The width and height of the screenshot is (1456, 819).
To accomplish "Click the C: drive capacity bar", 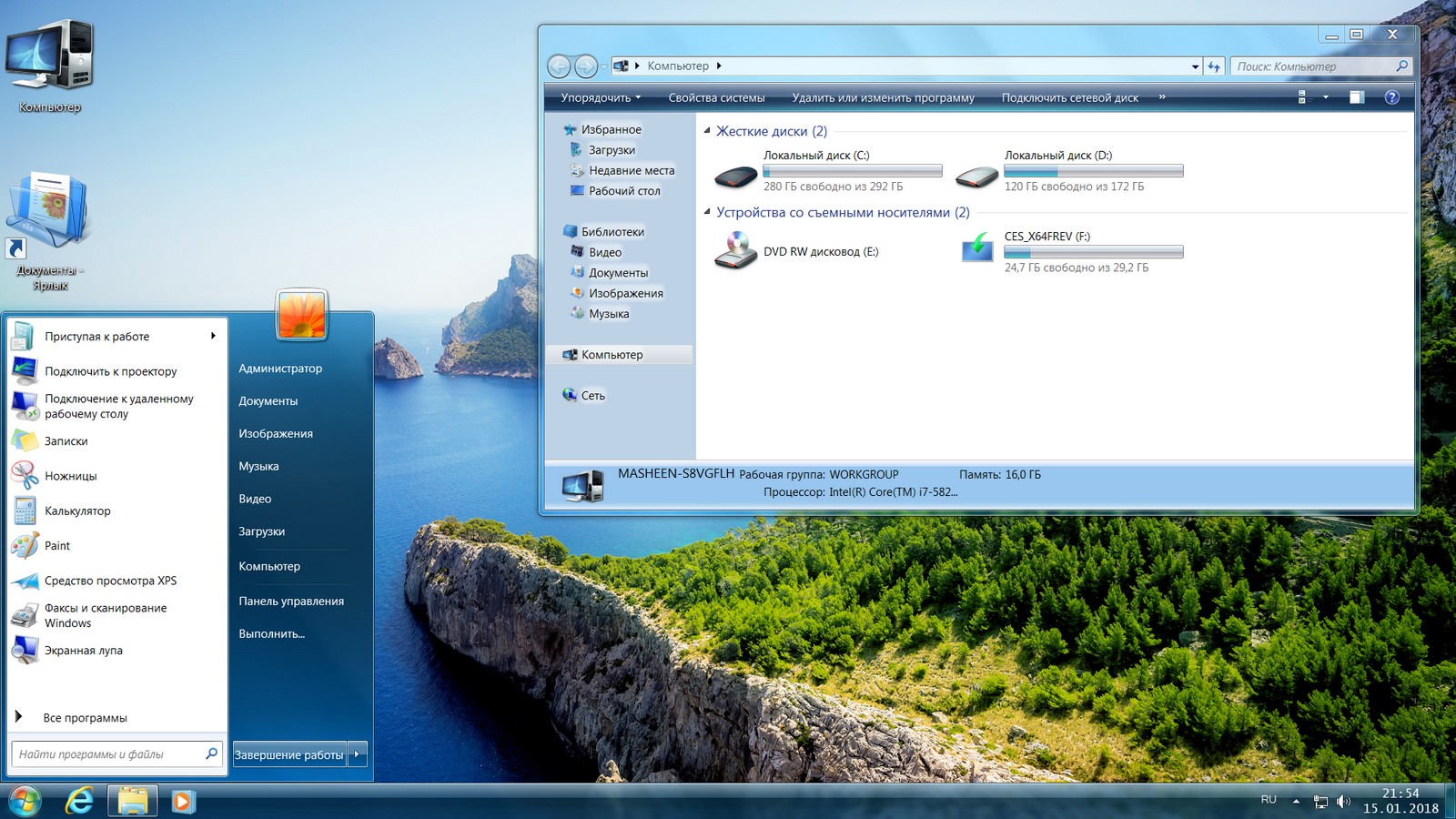I will 852,171.
